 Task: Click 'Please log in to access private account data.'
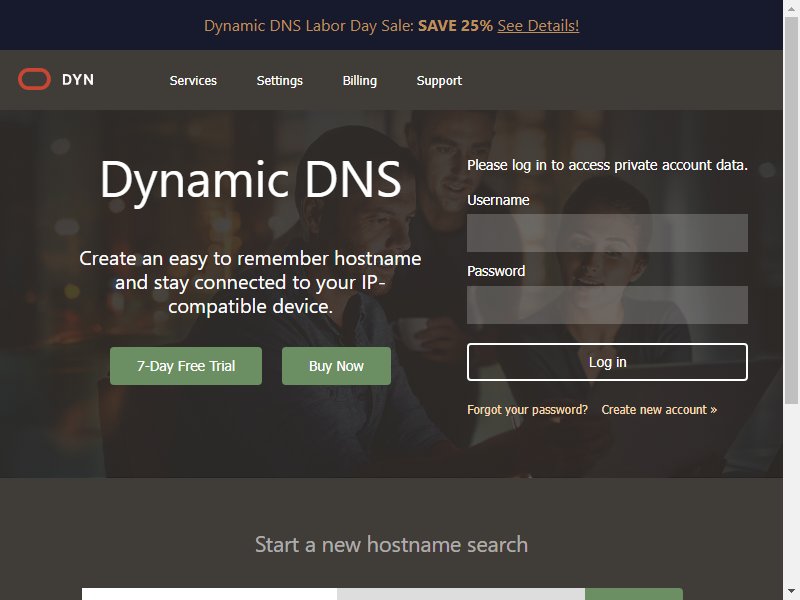[607, 165]
